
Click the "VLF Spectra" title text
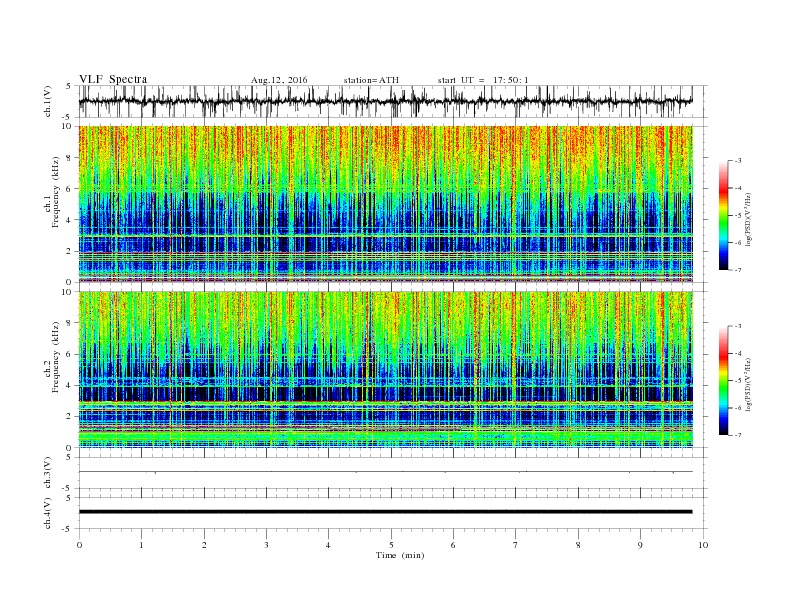point(113,79)
